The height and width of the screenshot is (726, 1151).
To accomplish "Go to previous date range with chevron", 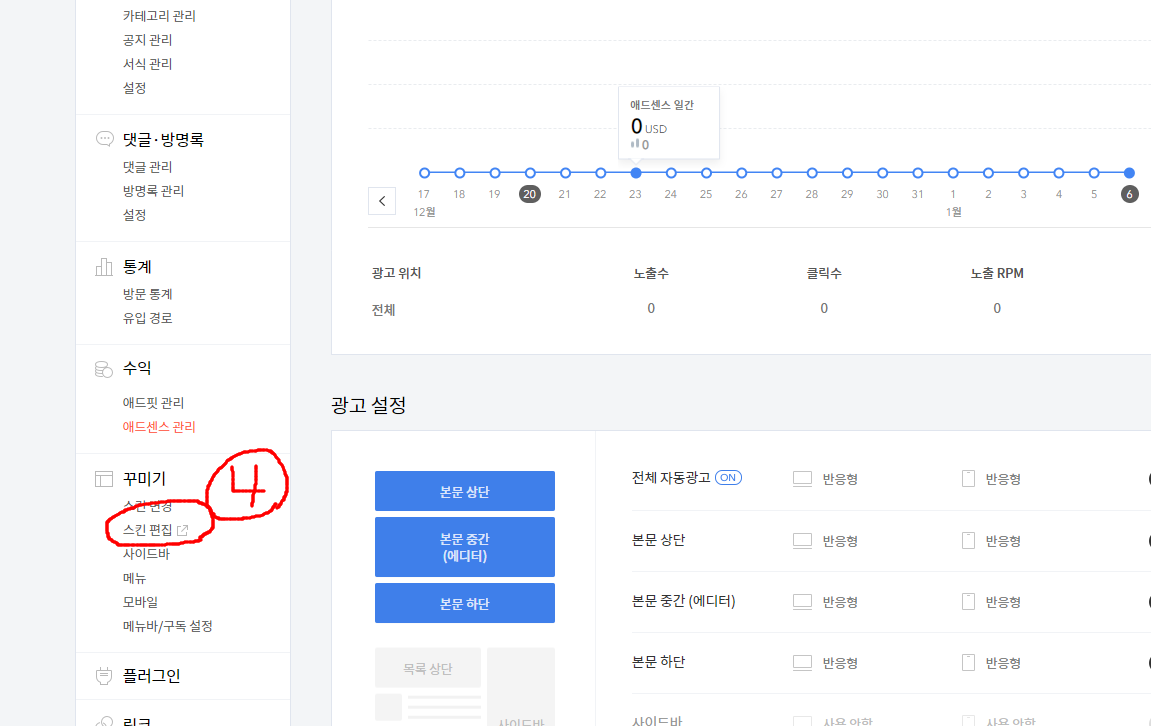I will tap(382, 200).
